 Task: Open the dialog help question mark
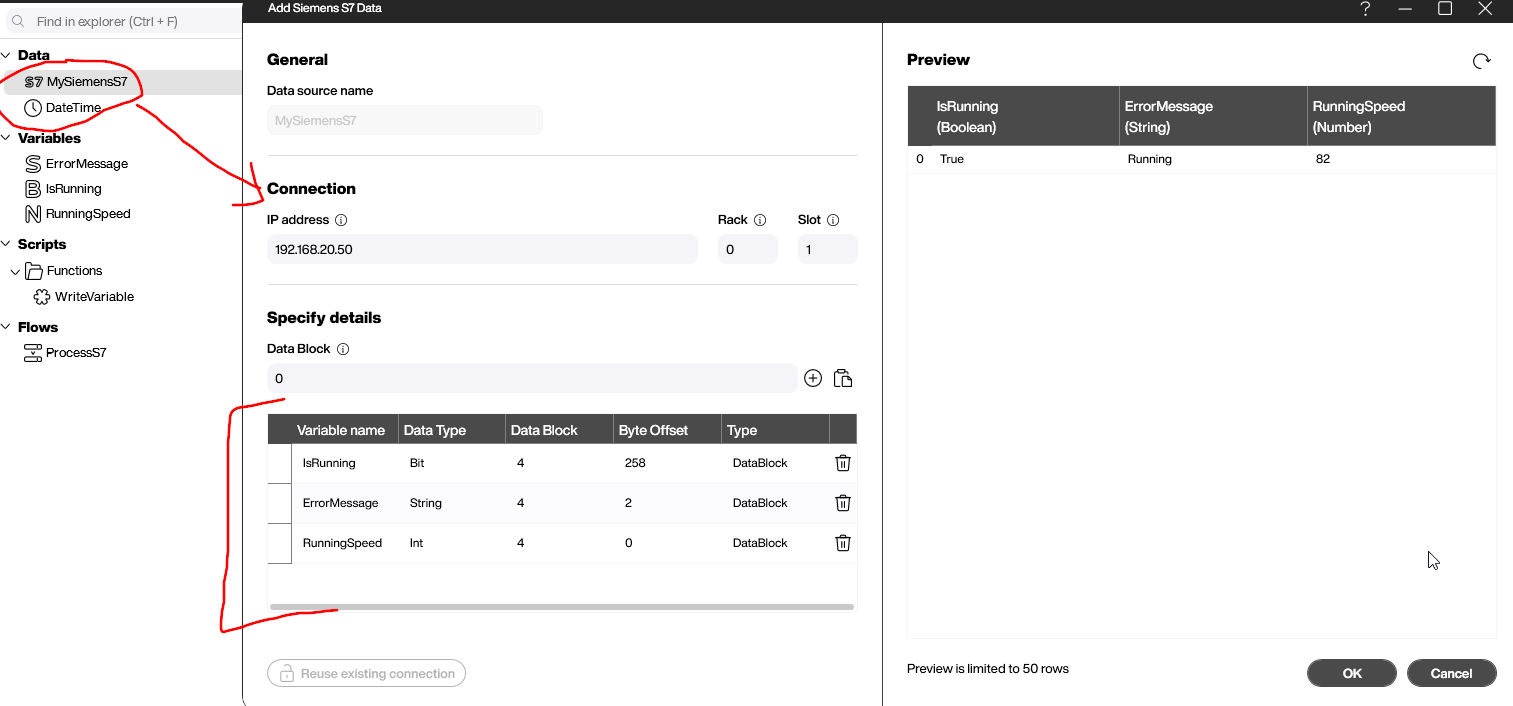(x=1366, y=9)
